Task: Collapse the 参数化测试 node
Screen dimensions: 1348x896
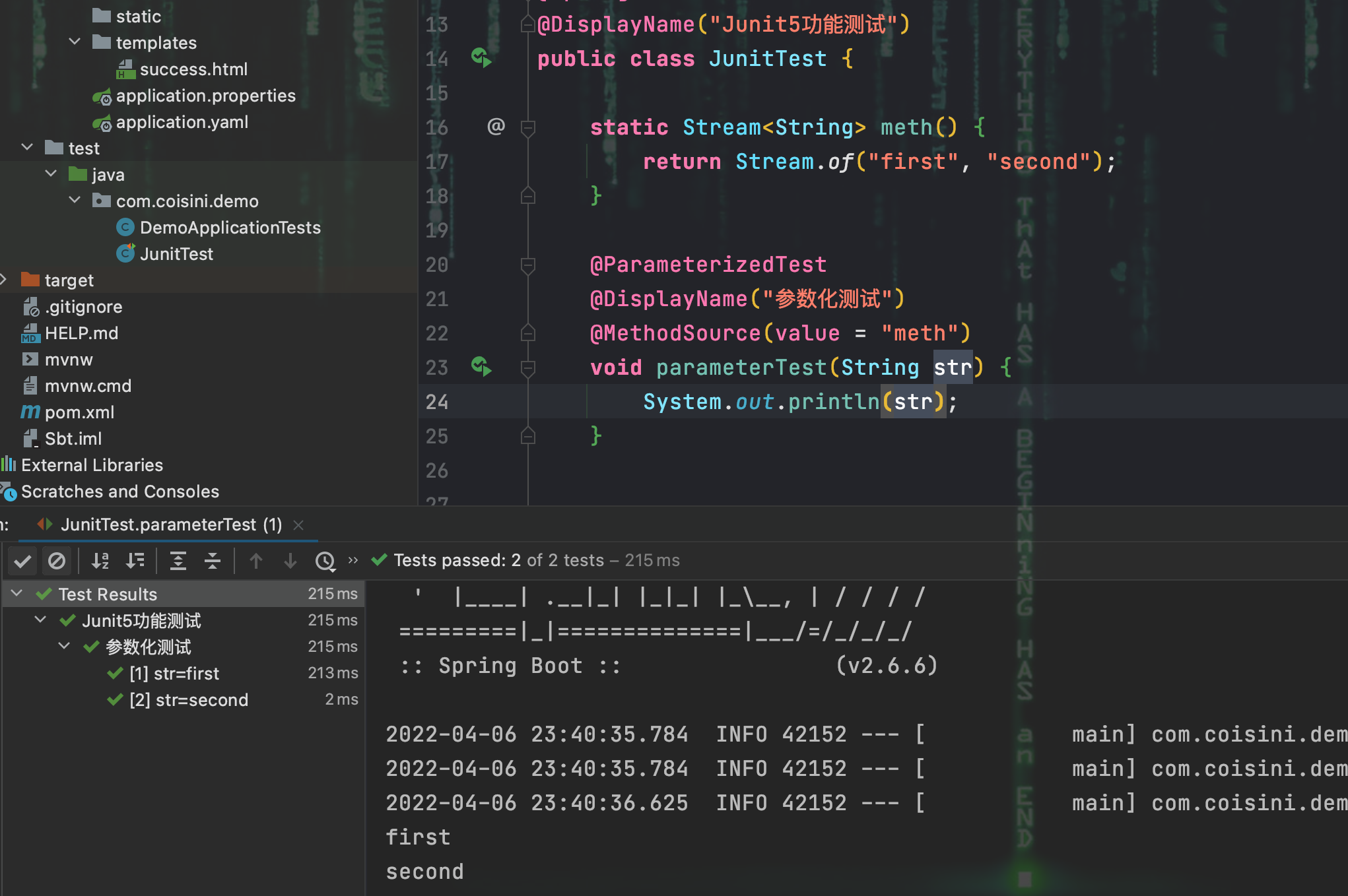Action: point(65,647)
